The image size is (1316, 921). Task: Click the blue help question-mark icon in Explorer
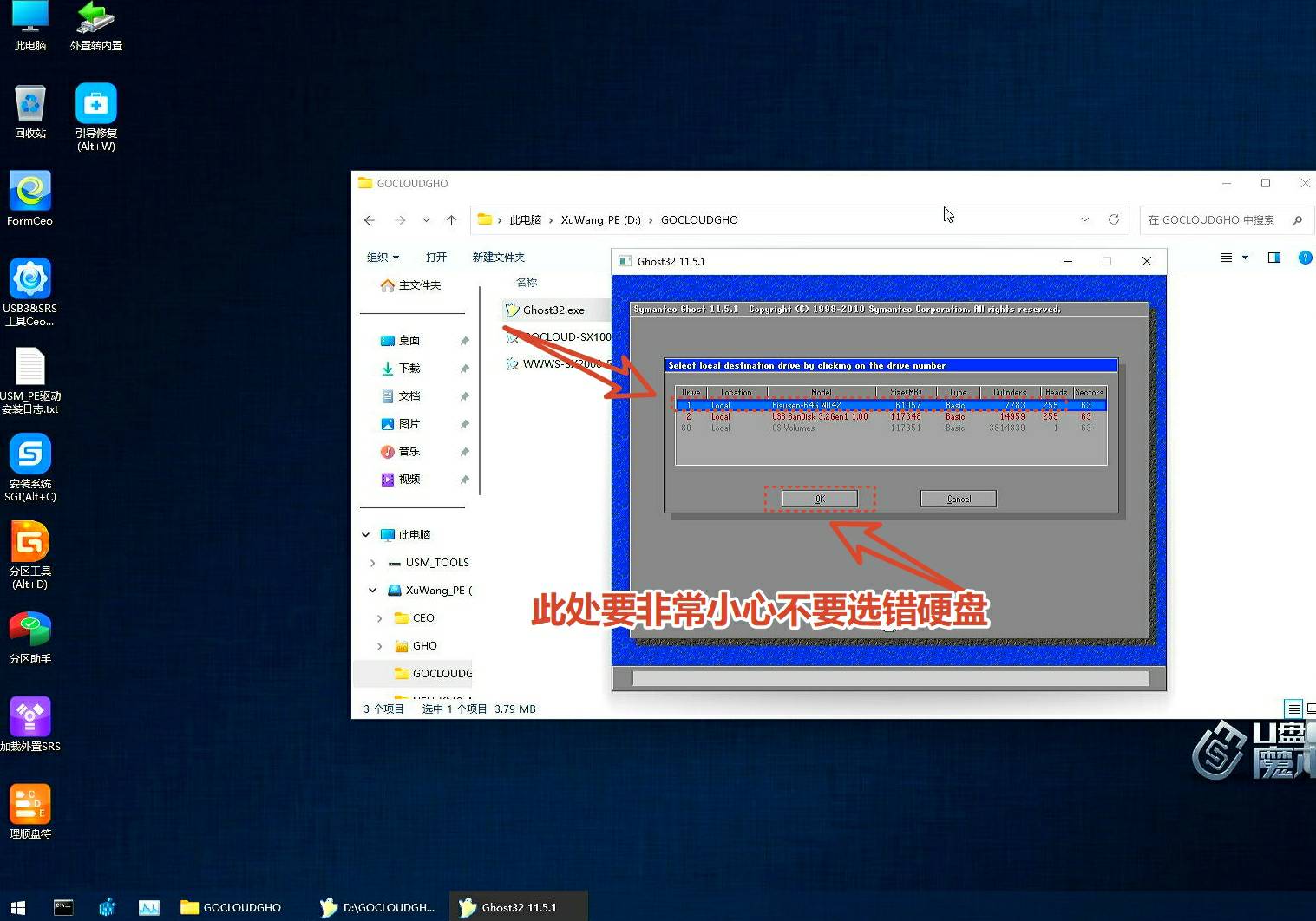coord(1306,257)
